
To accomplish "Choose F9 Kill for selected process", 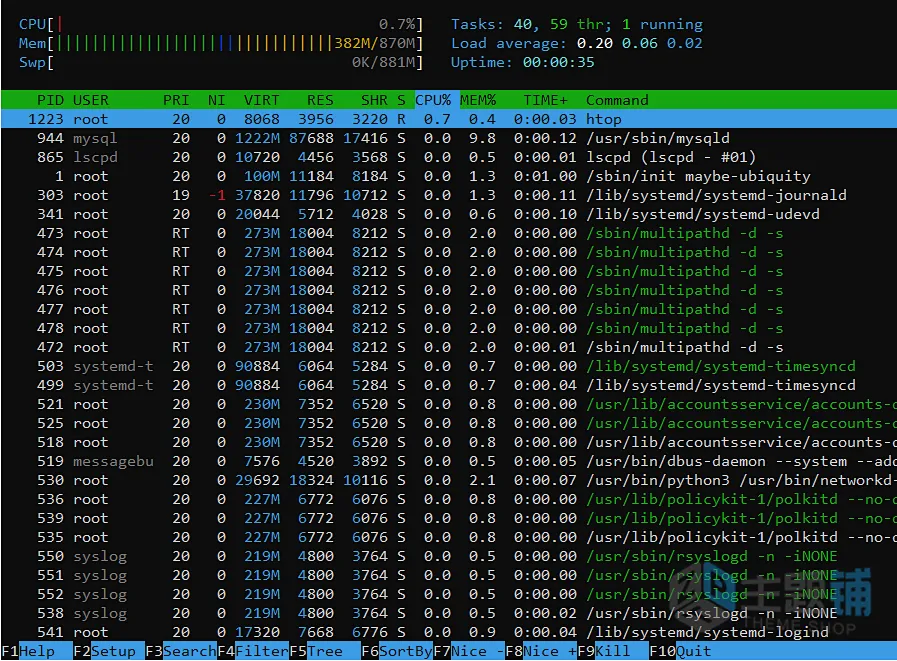I will pyautogui.click(x=612, y=651).
